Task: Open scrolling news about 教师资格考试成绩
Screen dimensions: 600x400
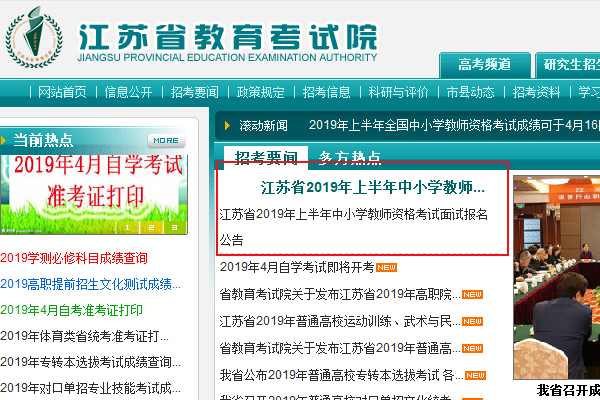Action: click(x=454, y=125)
